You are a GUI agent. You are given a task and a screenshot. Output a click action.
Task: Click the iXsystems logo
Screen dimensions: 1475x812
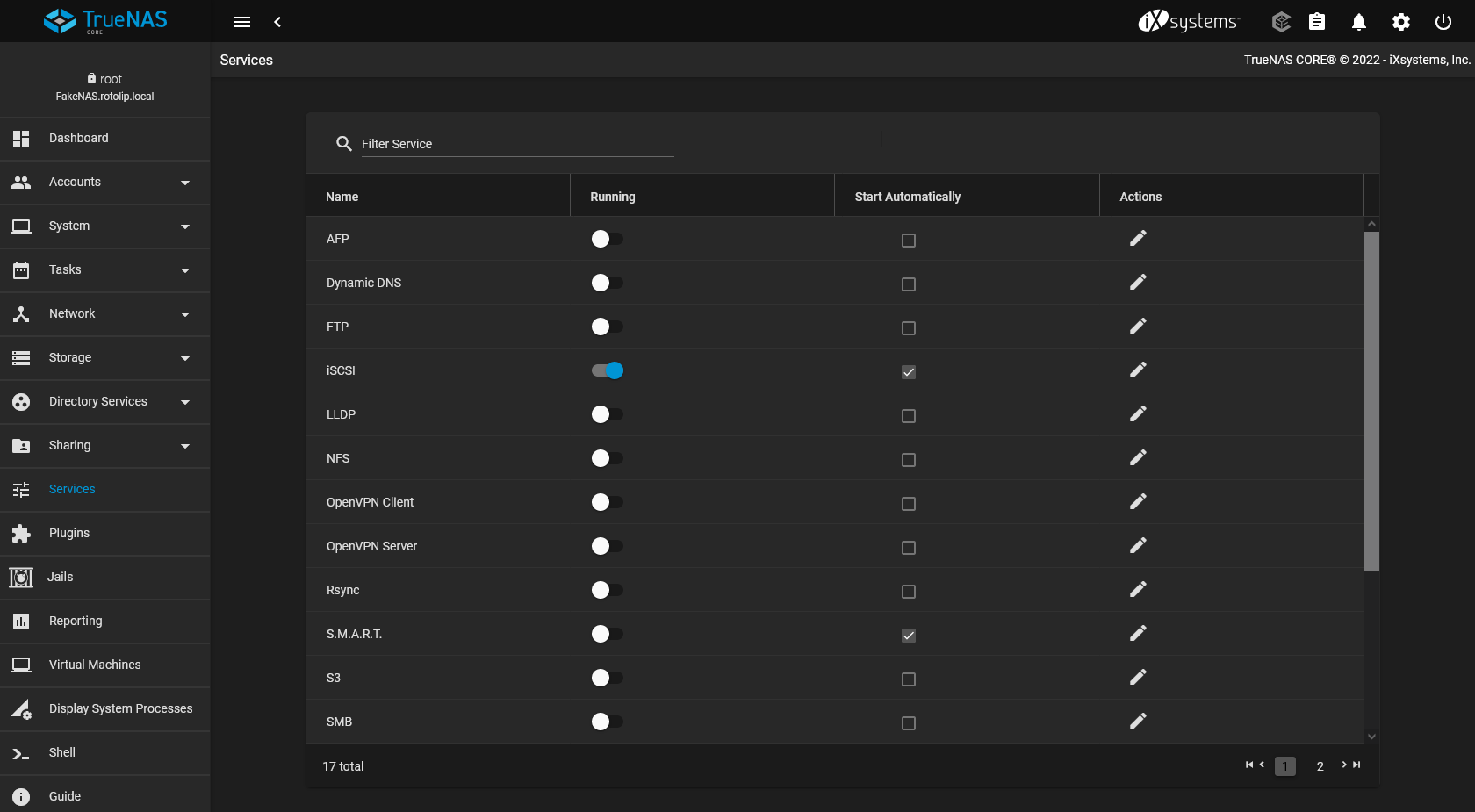1189,21
